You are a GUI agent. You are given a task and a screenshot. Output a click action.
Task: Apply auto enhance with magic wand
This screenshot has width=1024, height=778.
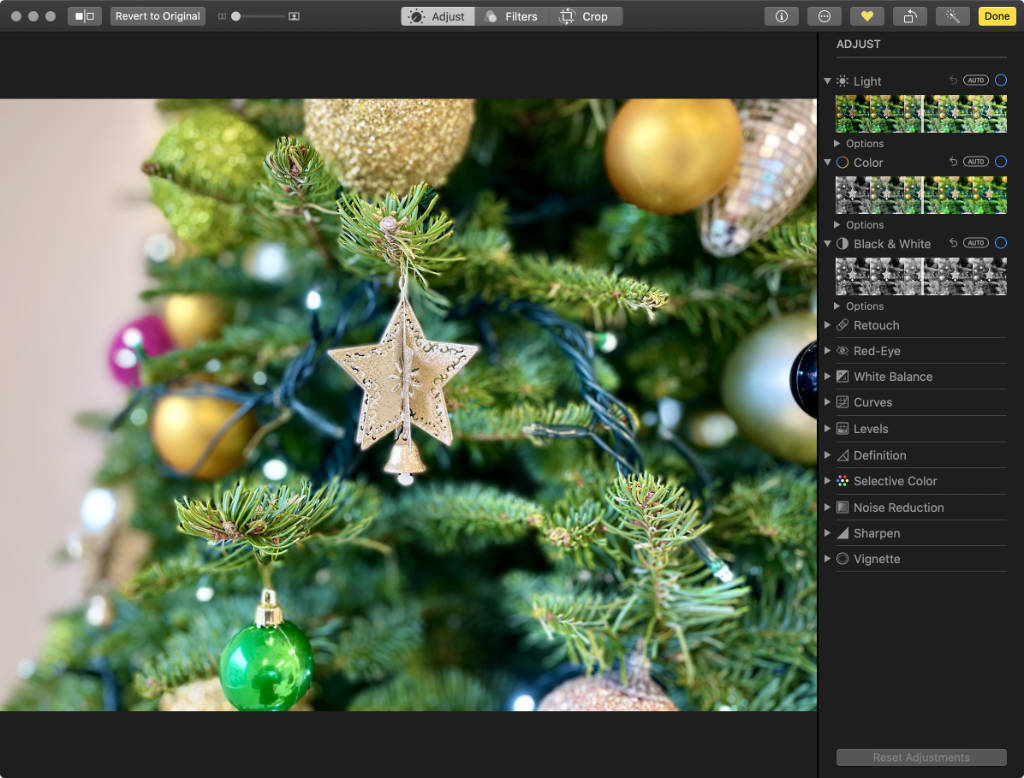(x=952, y=16)
